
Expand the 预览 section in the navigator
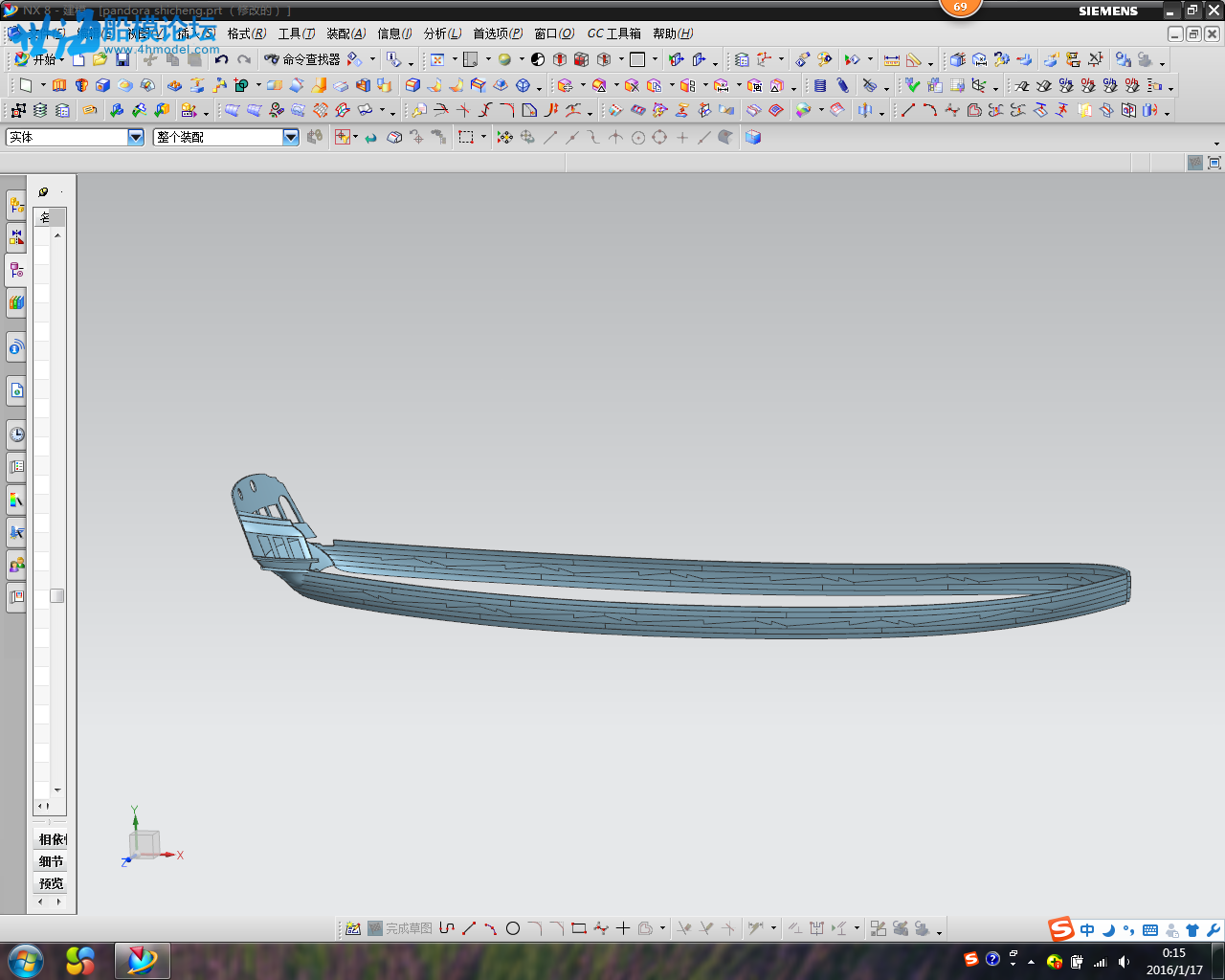pyautogui.click(x=51, y=883)
